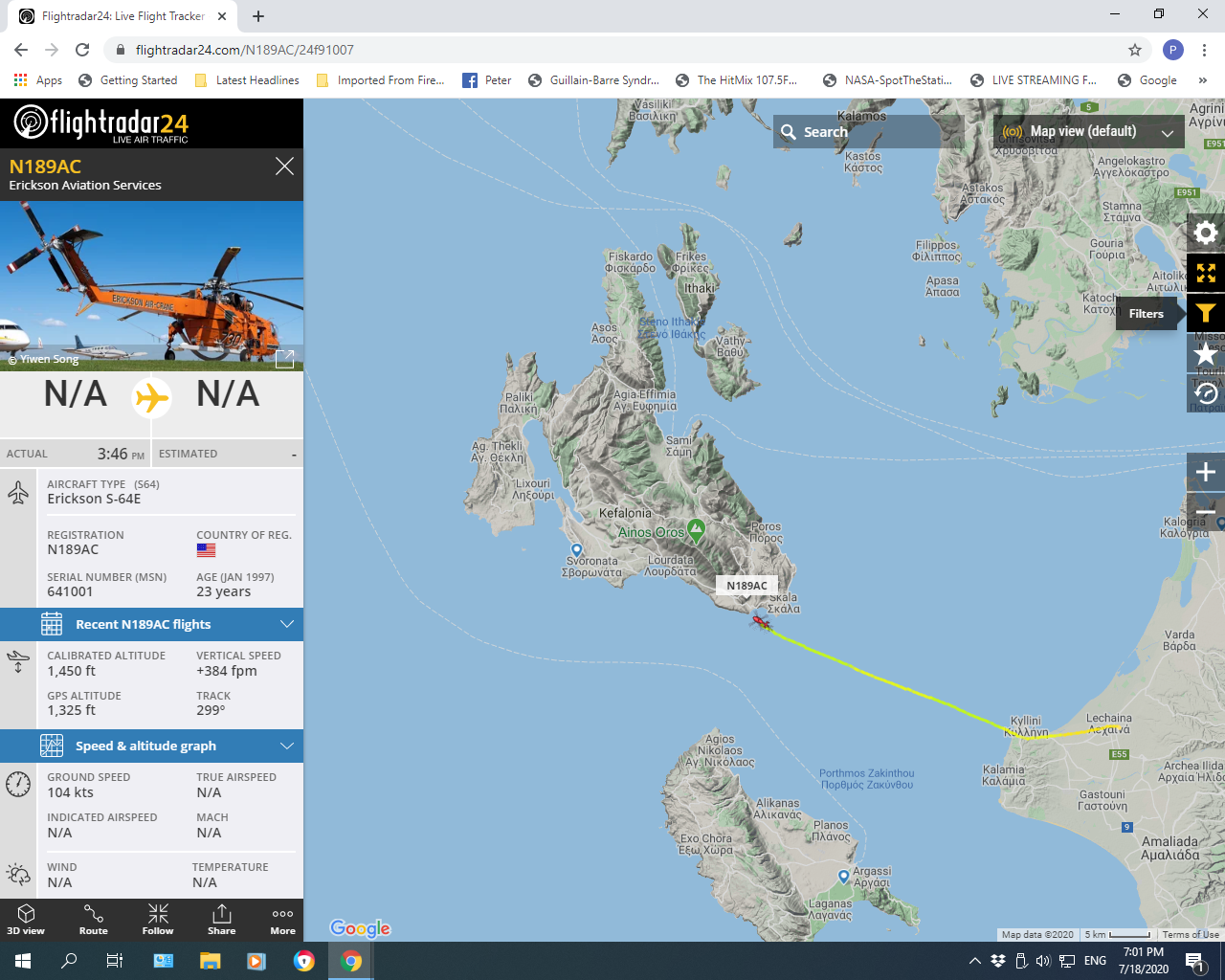Reload the browser page

click(82, 50)
